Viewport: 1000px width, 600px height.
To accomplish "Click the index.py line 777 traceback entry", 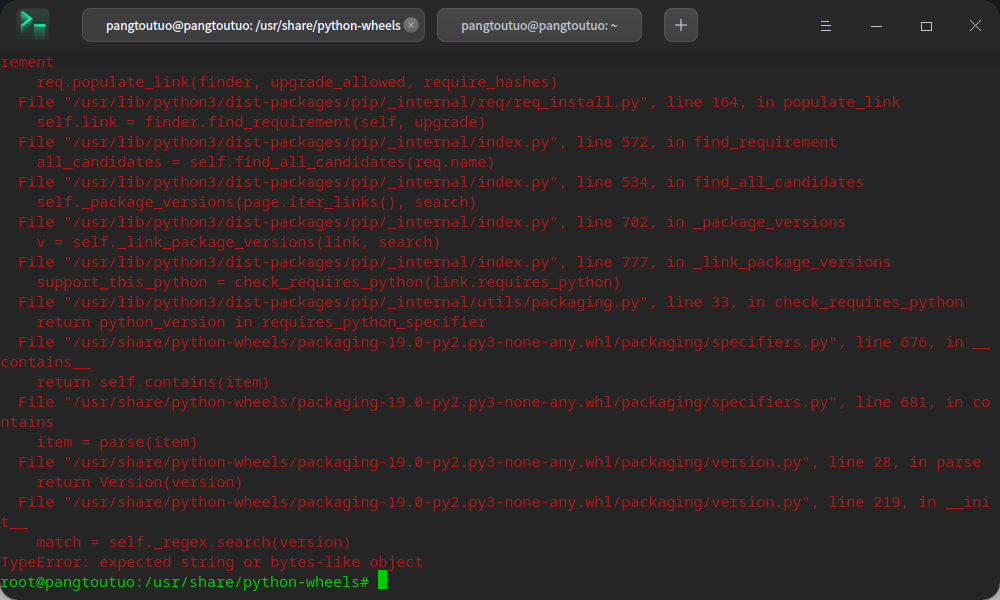I will click(x=454, y=262).
